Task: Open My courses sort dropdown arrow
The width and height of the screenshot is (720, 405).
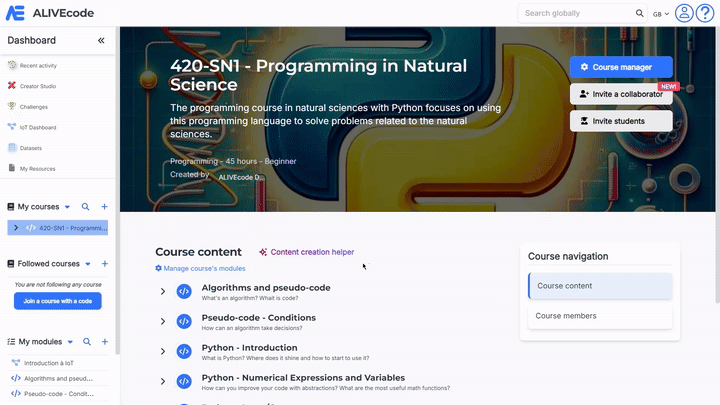Action: point(68,207)
